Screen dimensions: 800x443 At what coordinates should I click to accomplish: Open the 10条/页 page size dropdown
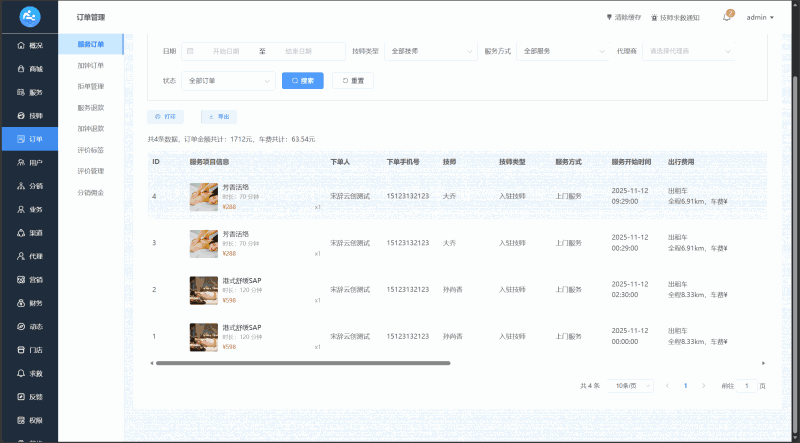631,386
